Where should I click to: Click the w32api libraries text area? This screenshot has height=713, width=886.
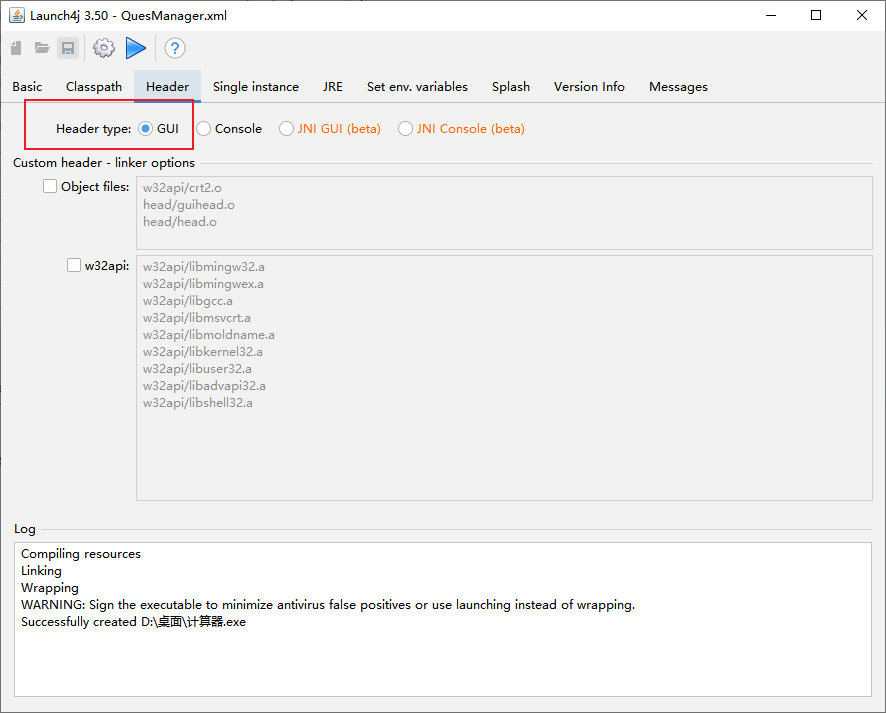point(504,378)
